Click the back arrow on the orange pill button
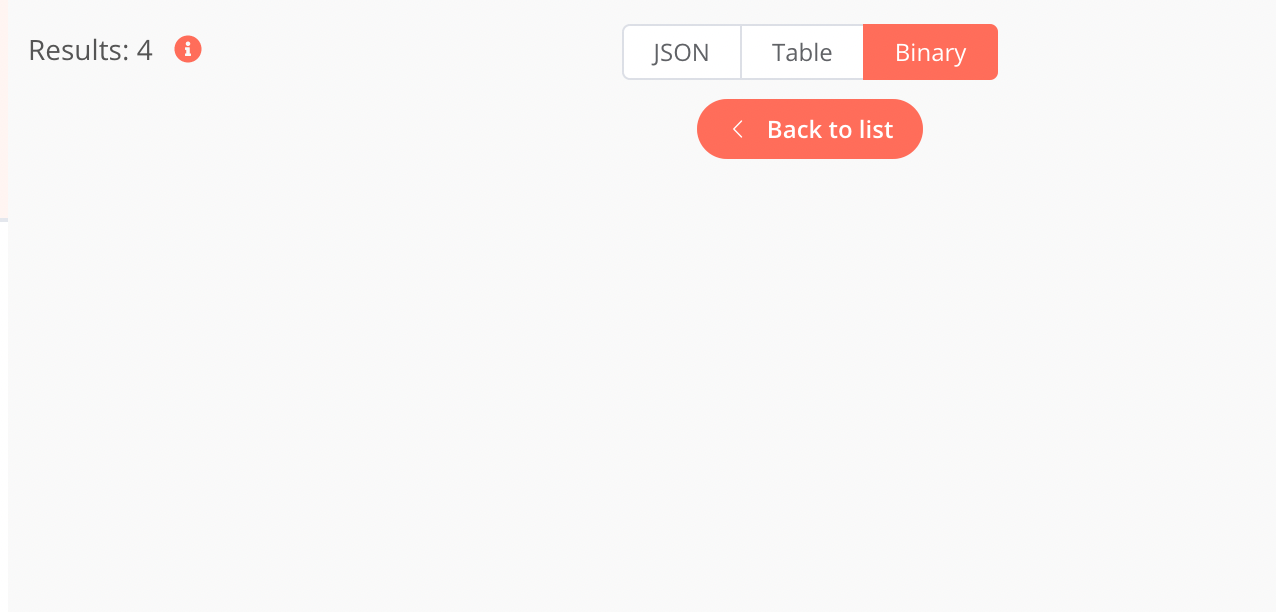The width and height of the screenshot is (1276, 612). pos(737,129)
